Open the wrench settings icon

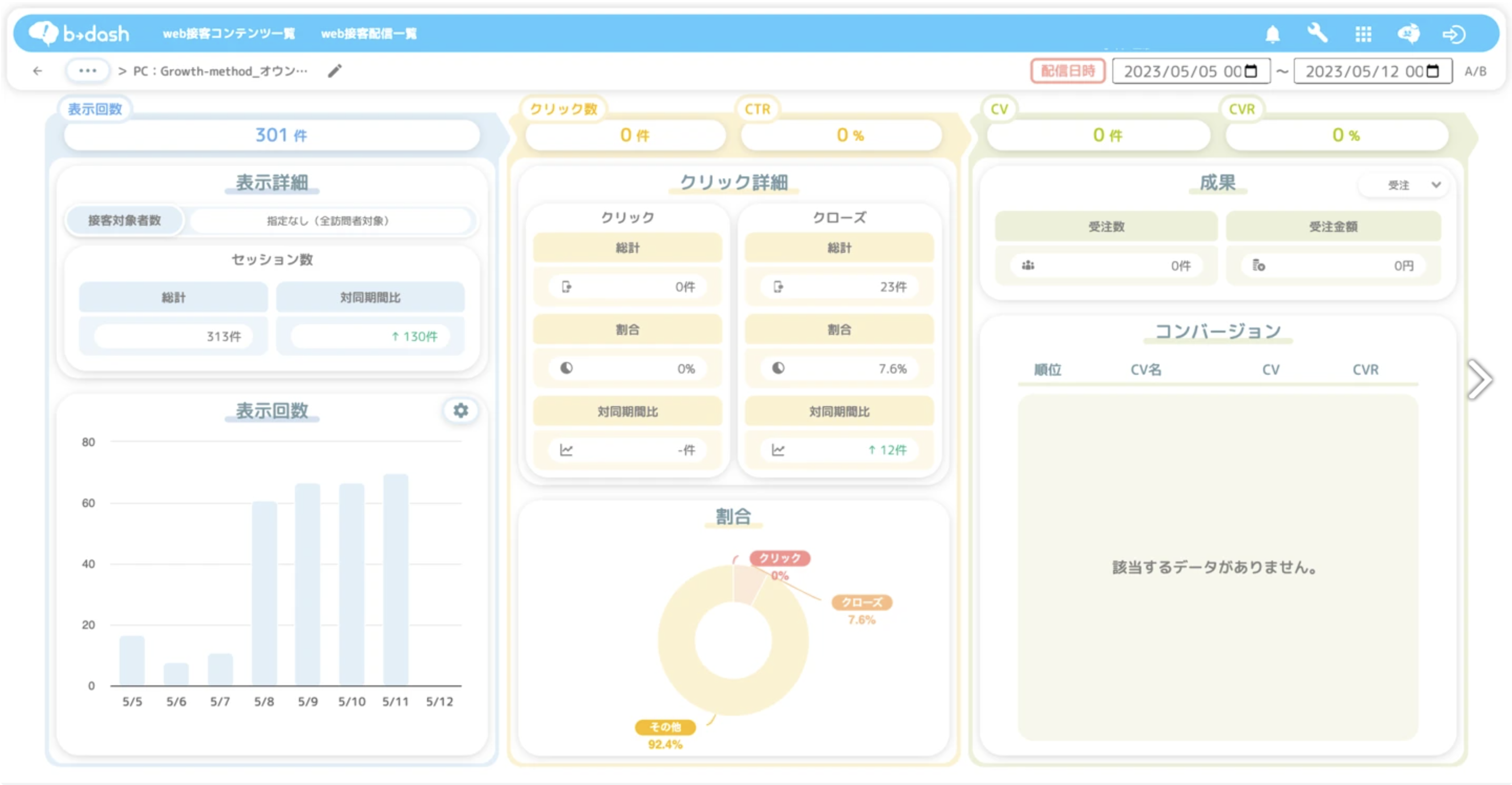point(1317,34)
